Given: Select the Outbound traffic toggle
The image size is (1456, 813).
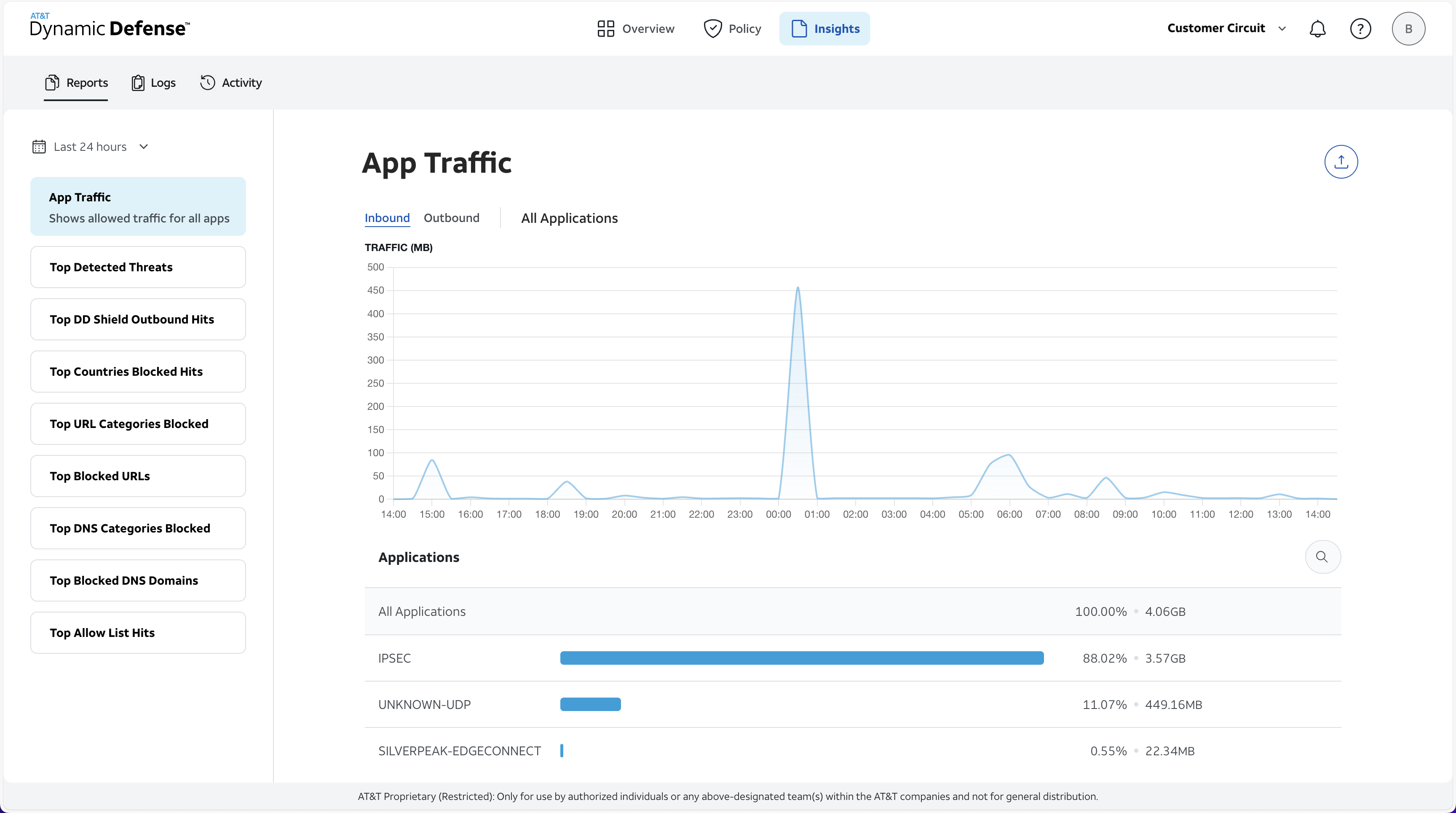Looking at the screenshot, I should tap(452, 218).
